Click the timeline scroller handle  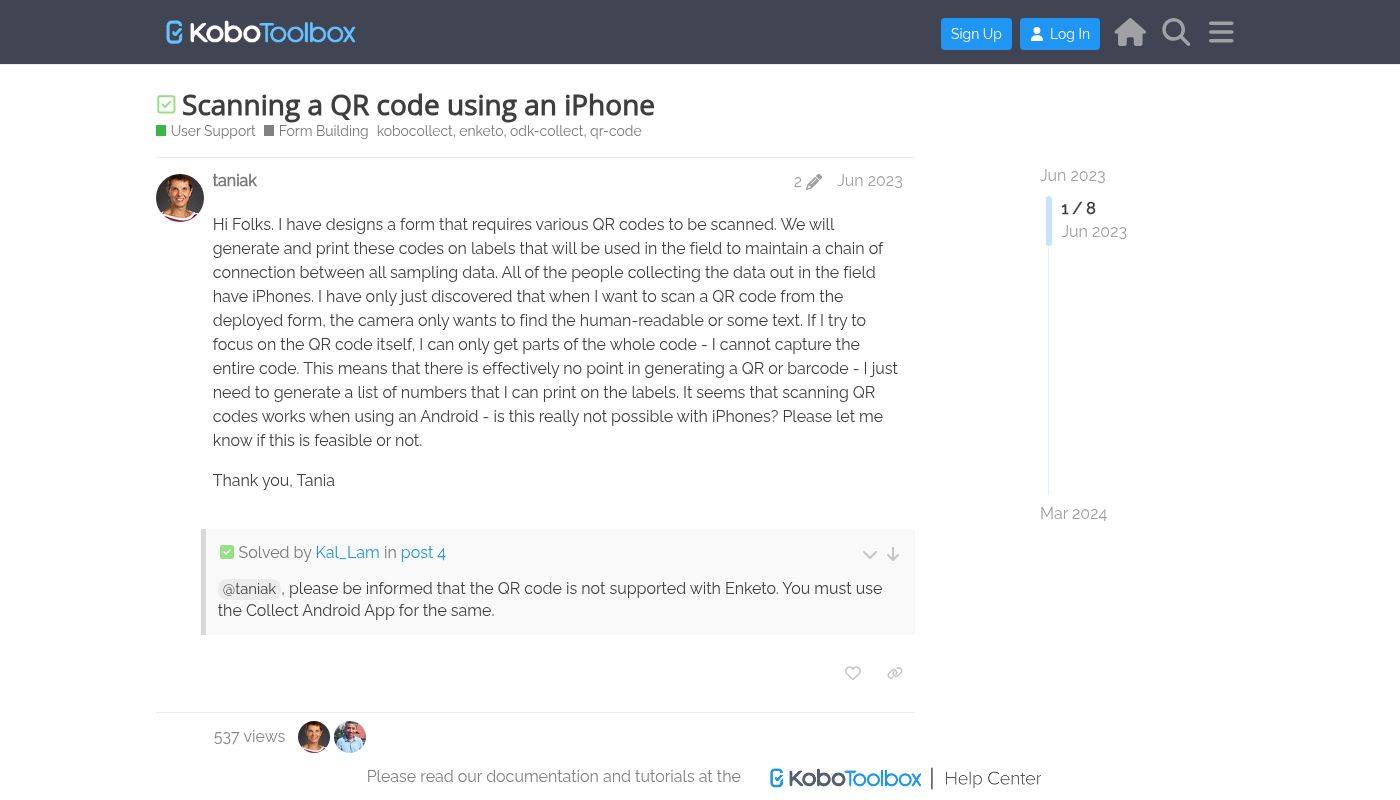click(x=1050, y=220)
